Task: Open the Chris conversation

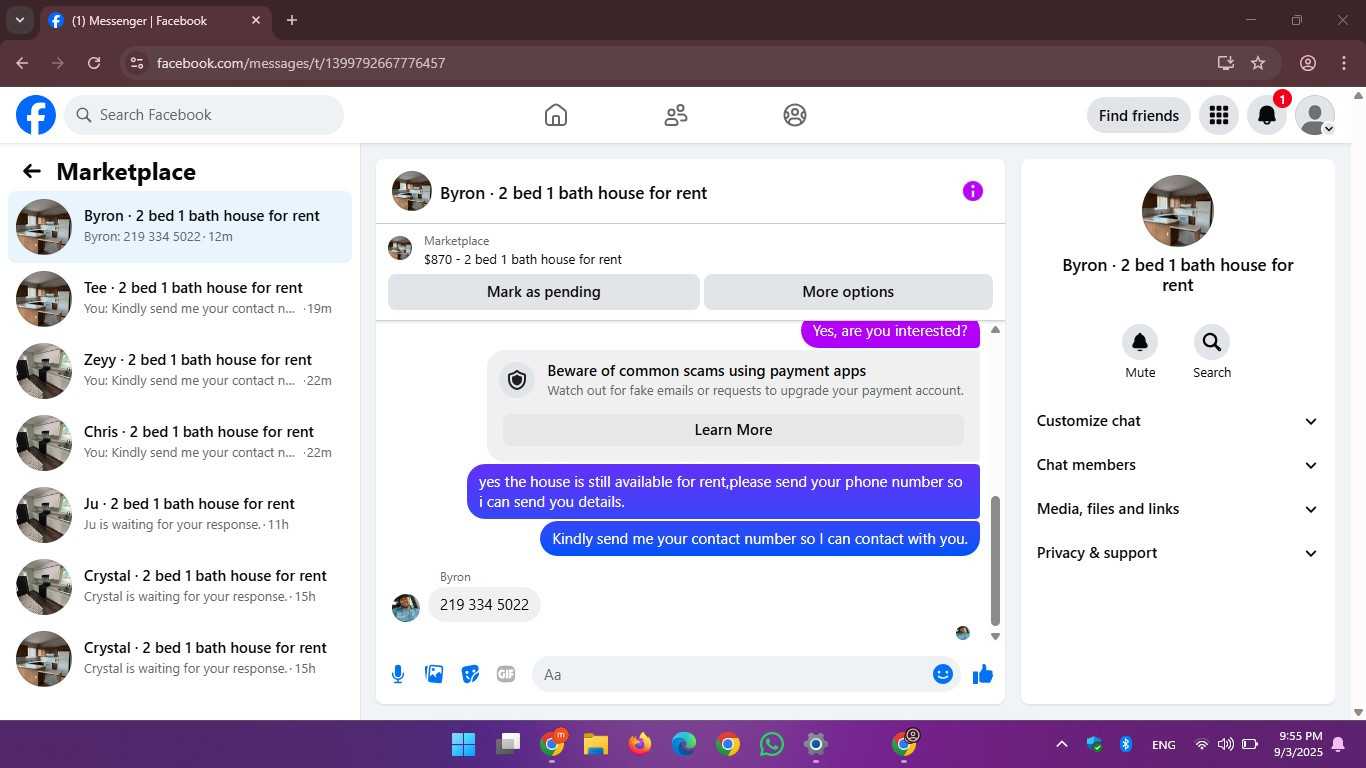Action: (x=180, y=443)
